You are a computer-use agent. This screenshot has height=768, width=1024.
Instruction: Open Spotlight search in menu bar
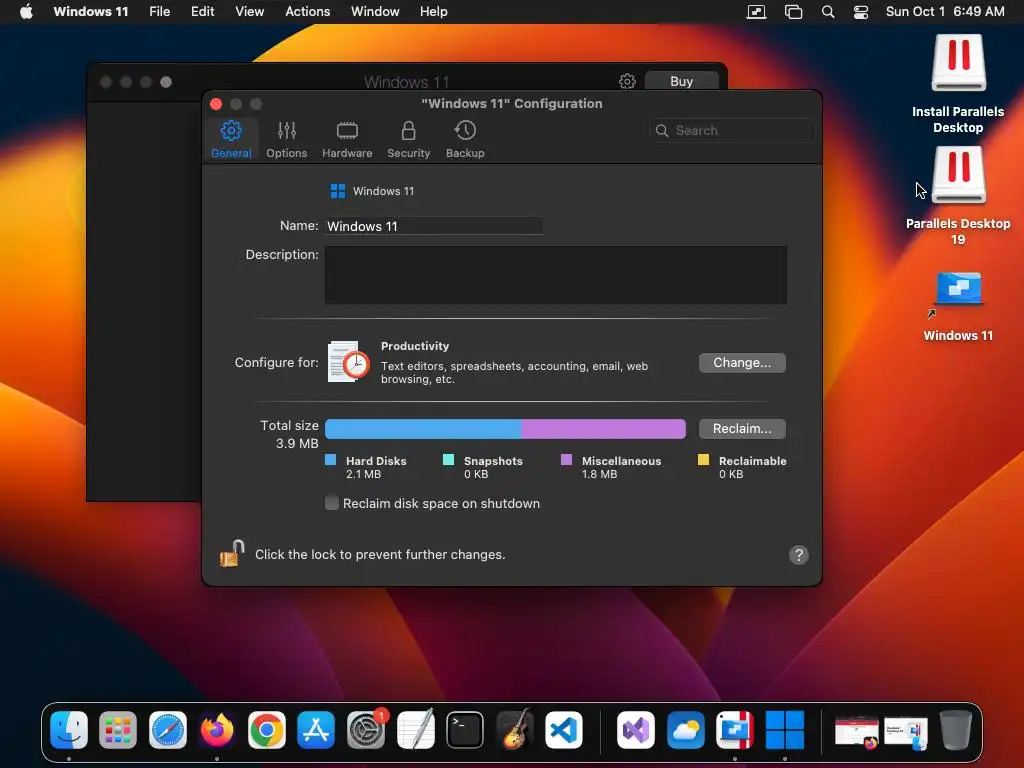[x=827, y=12]
